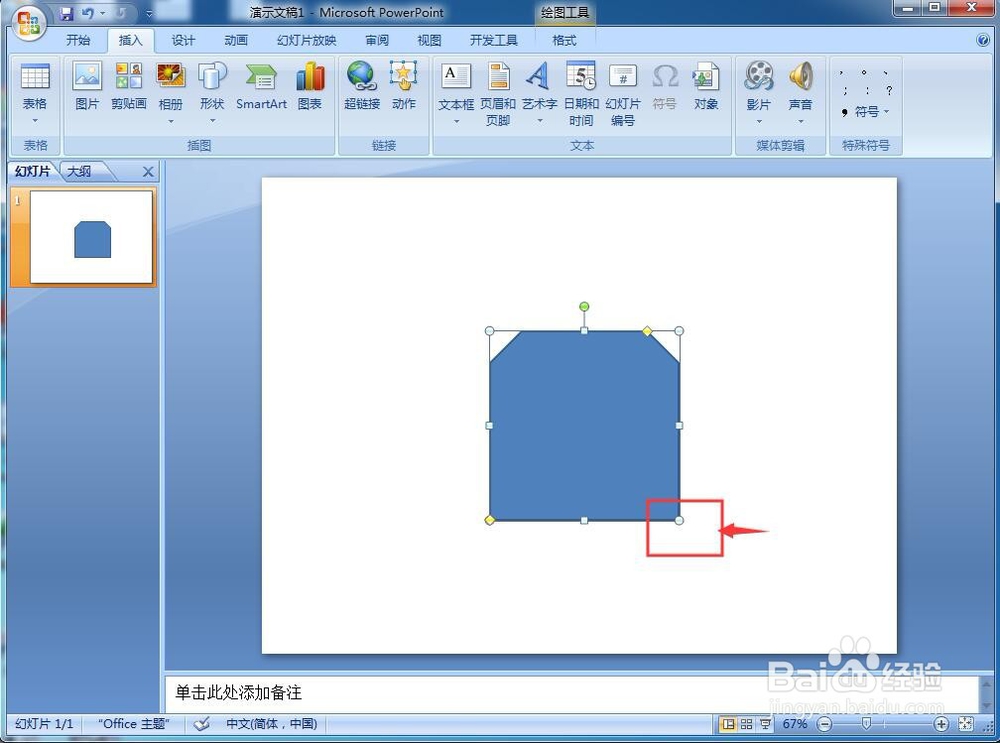Screen dimensions: 1000x743
Task: Insert a movie with 影片
Action: click(759, 85)
